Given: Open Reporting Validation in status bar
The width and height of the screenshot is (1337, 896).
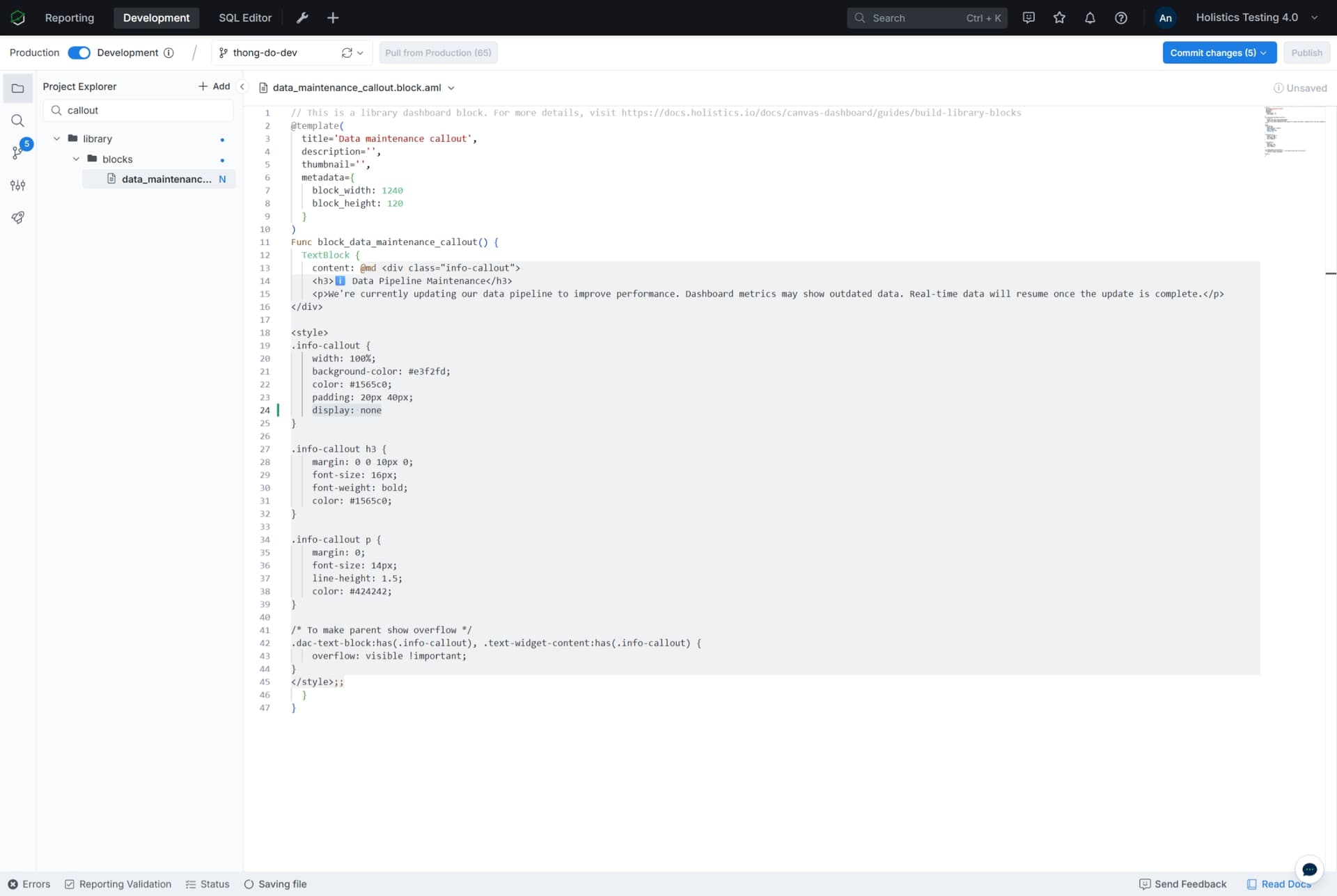Looking at the screenshot, I should click(x=118, y=884).
